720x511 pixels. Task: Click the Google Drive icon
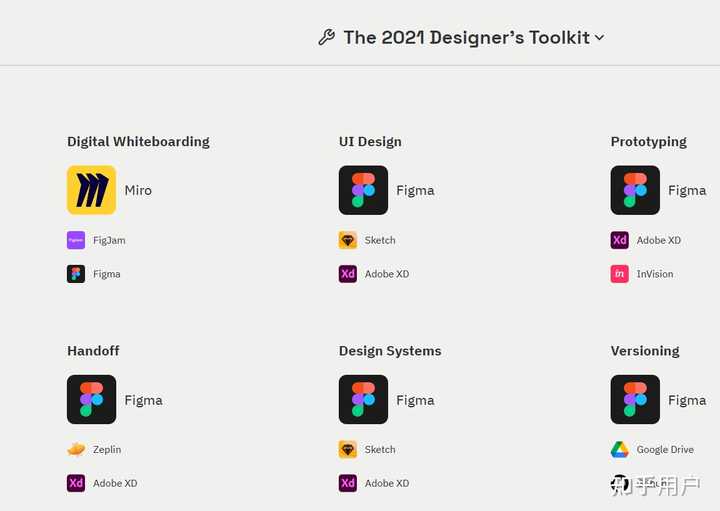[x=620, y=450]
